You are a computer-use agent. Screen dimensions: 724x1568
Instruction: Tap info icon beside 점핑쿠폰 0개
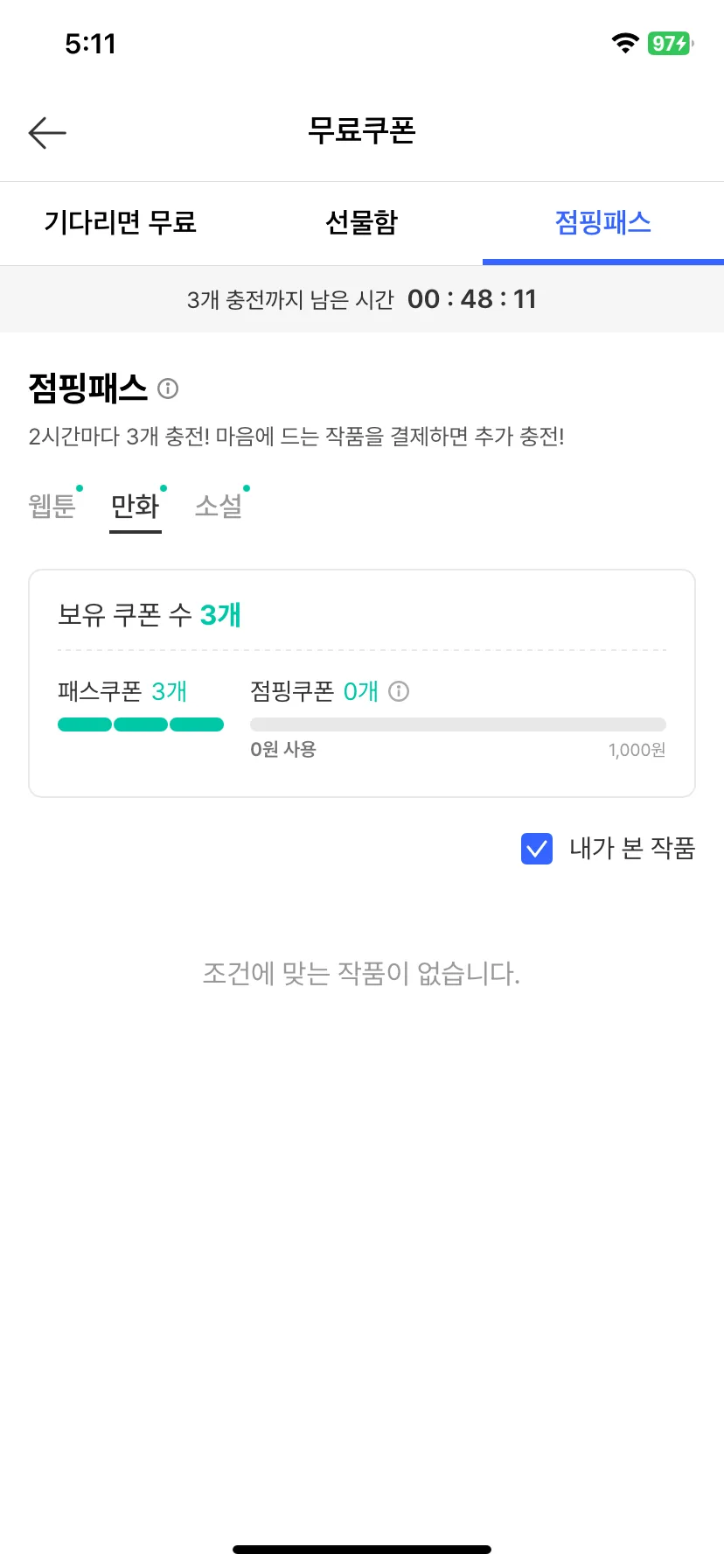[x=399, y=691]
